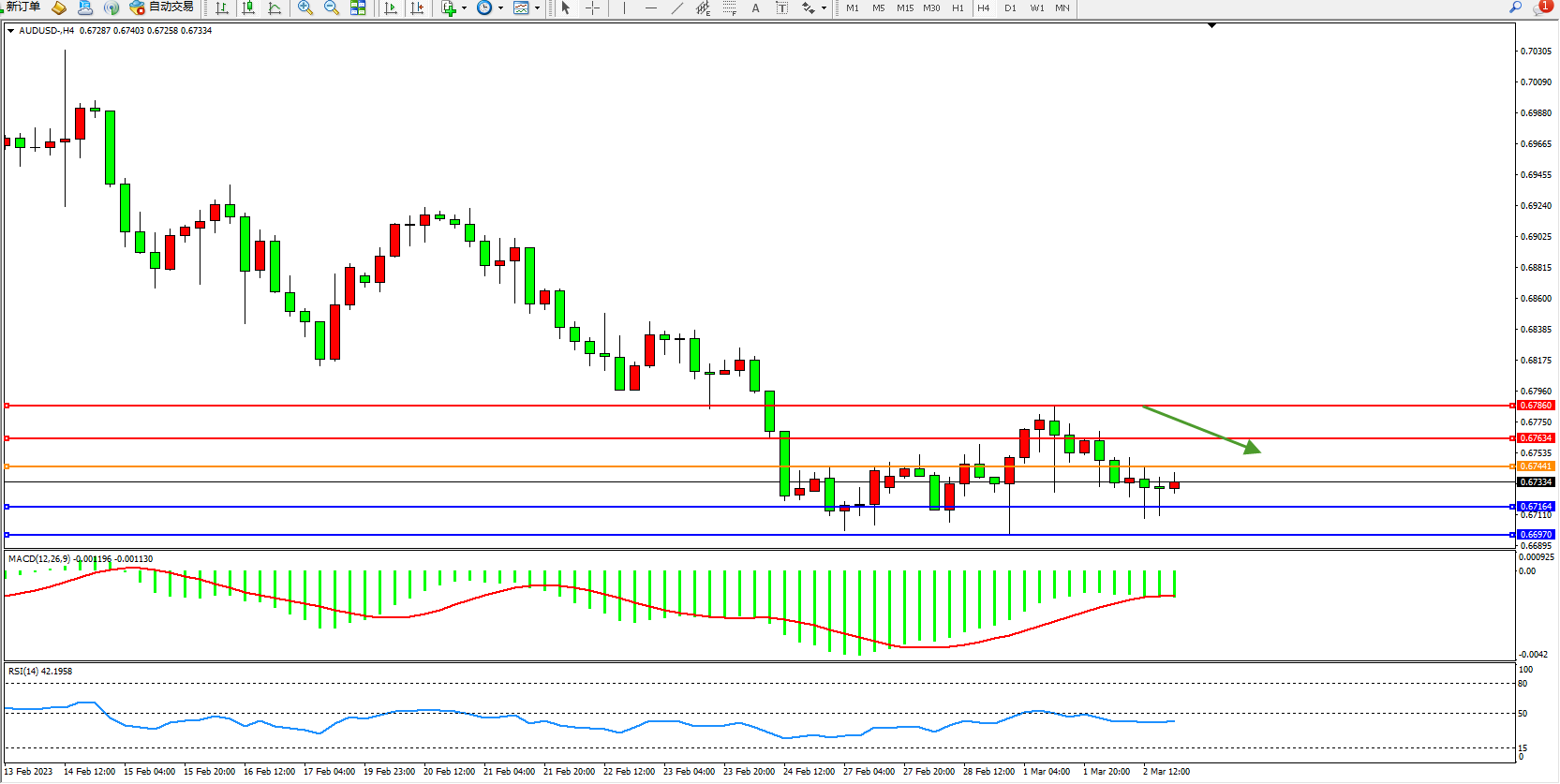Select the text label tool (A)

coord(755,7)
